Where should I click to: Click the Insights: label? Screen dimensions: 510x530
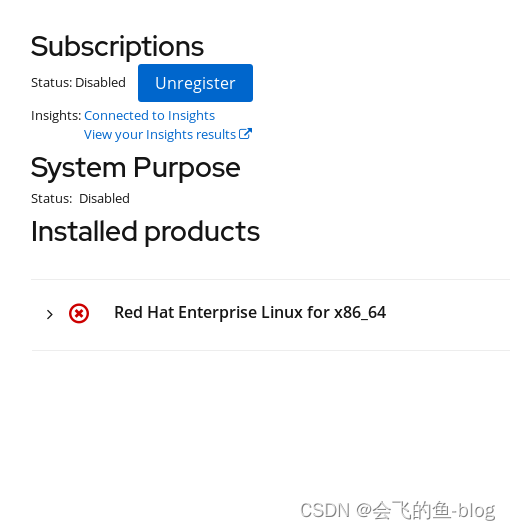click(x=56, y=116)
